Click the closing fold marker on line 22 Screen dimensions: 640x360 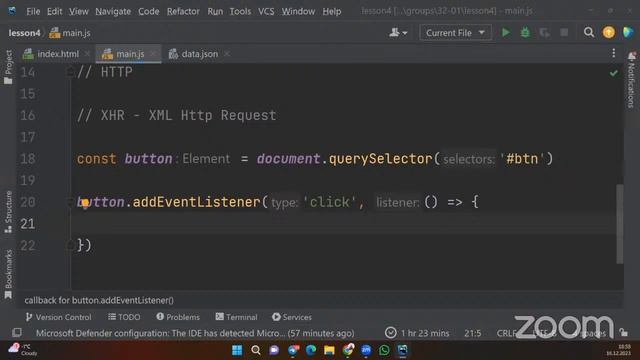pos(70,245)
